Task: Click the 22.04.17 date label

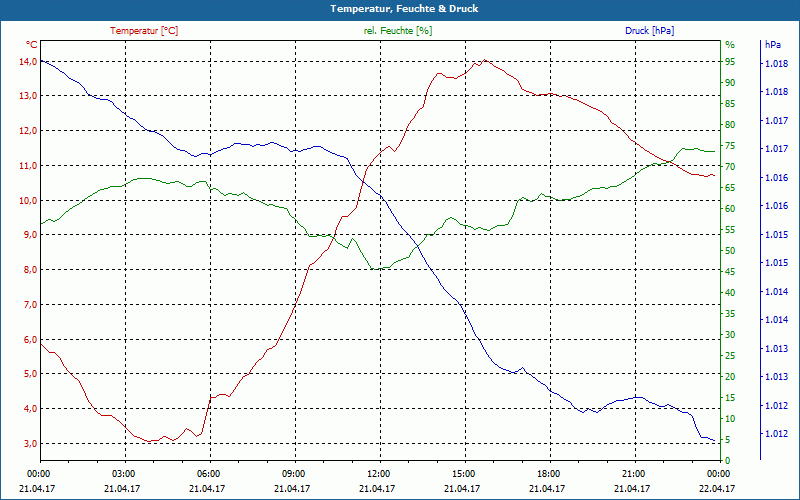Action: pyautogui.click(x=717, y=488)
